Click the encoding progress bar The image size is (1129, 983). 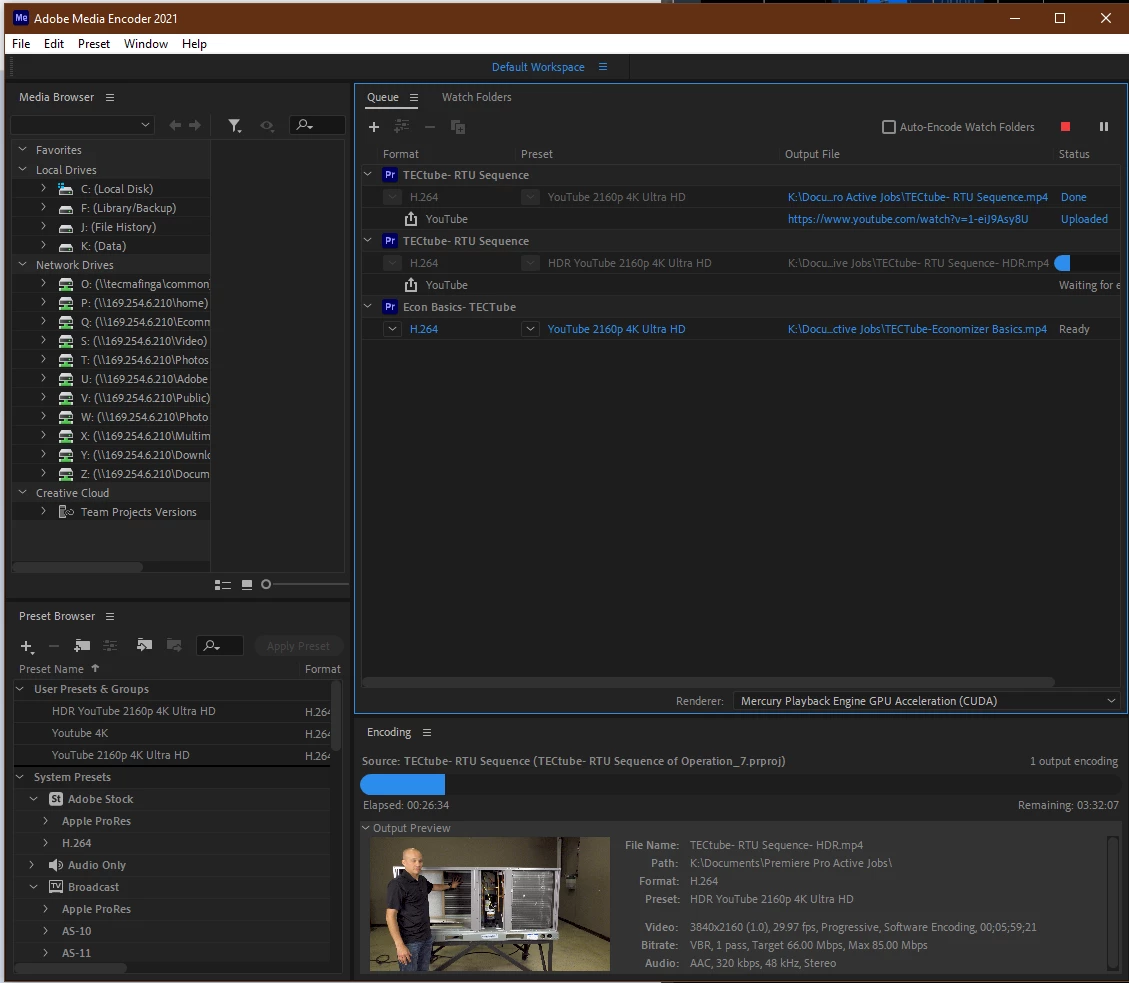(x=739, y=784)
